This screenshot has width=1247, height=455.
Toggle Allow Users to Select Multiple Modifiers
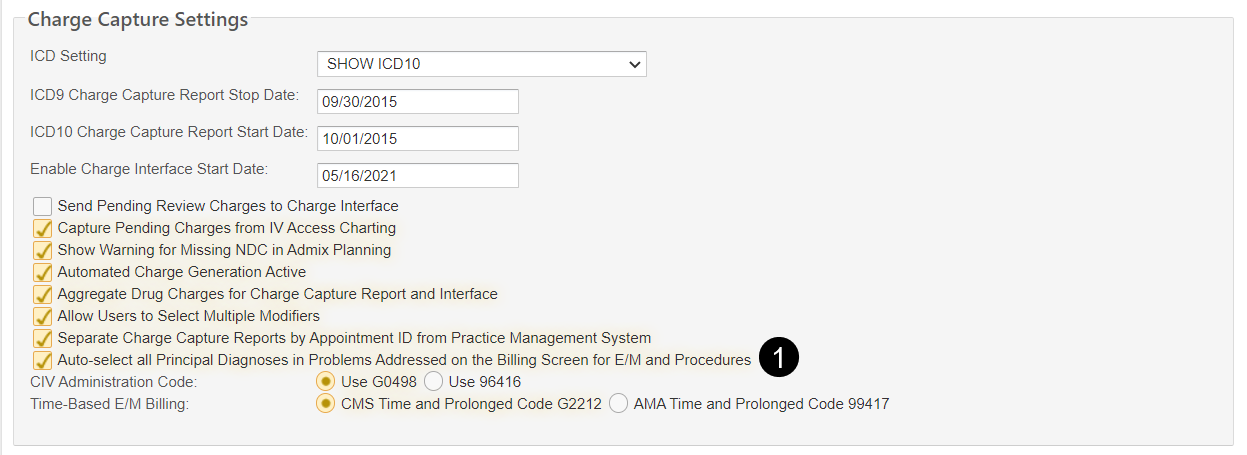(42, 317)
